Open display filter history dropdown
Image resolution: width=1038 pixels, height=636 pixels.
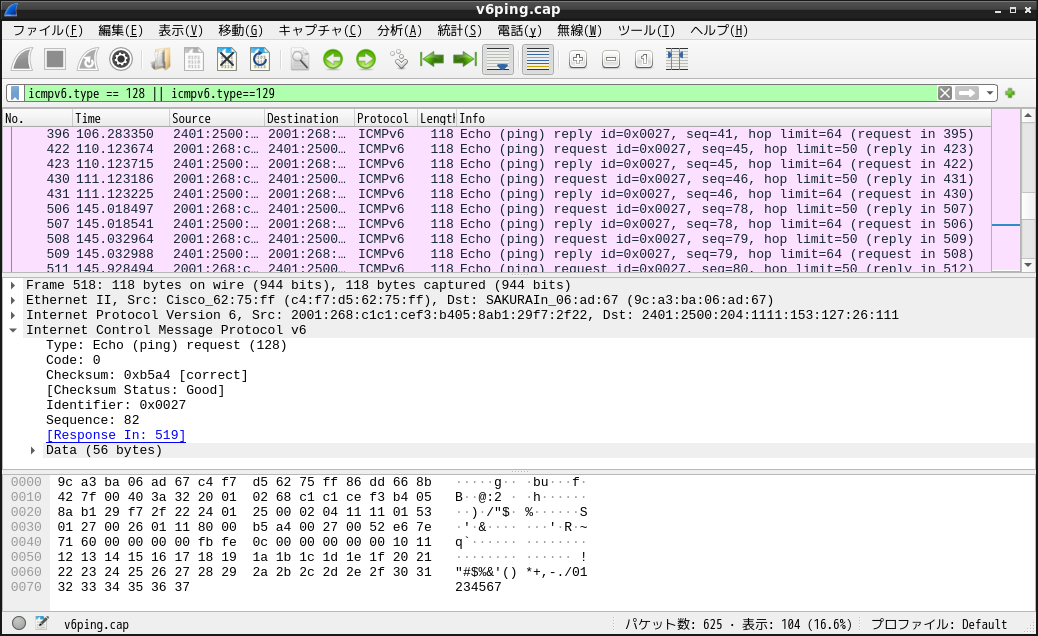pyautogui.click(x=990, y=93)
